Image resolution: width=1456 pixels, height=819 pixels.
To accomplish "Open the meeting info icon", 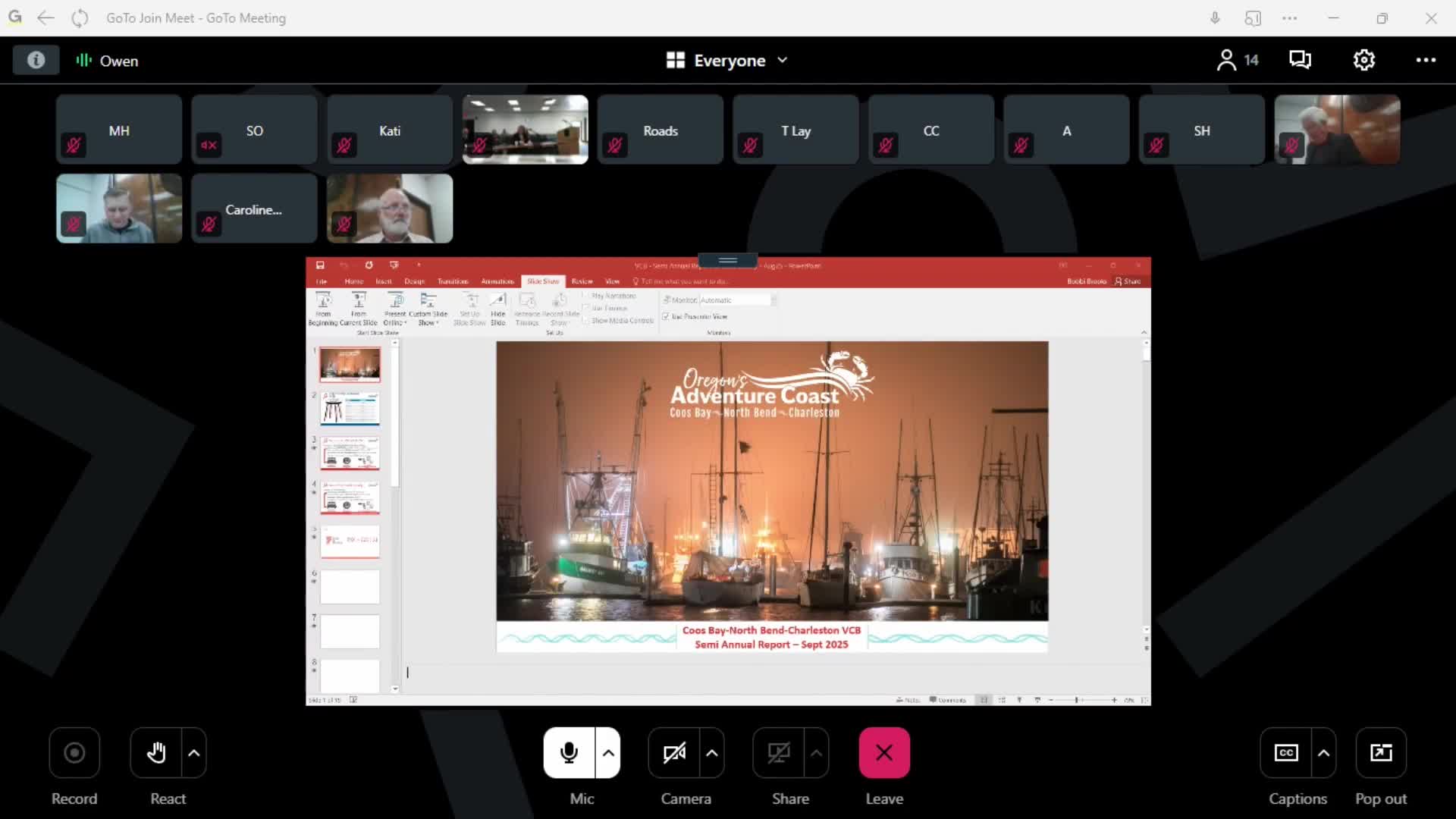I will [36, 61].
